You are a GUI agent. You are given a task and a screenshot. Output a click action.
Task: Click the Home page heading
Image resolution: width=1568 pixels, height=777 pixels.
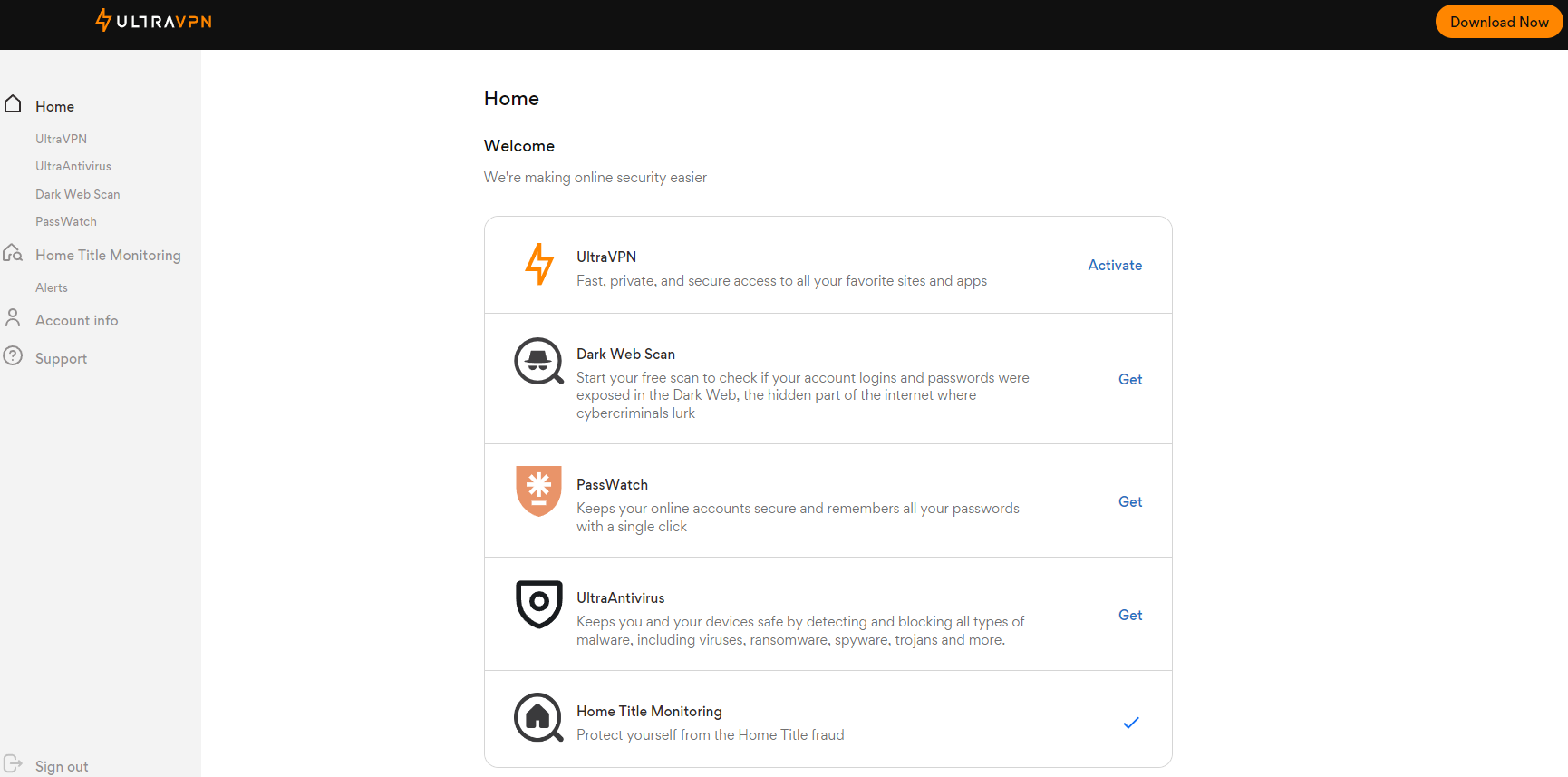(x=511, y=98)
